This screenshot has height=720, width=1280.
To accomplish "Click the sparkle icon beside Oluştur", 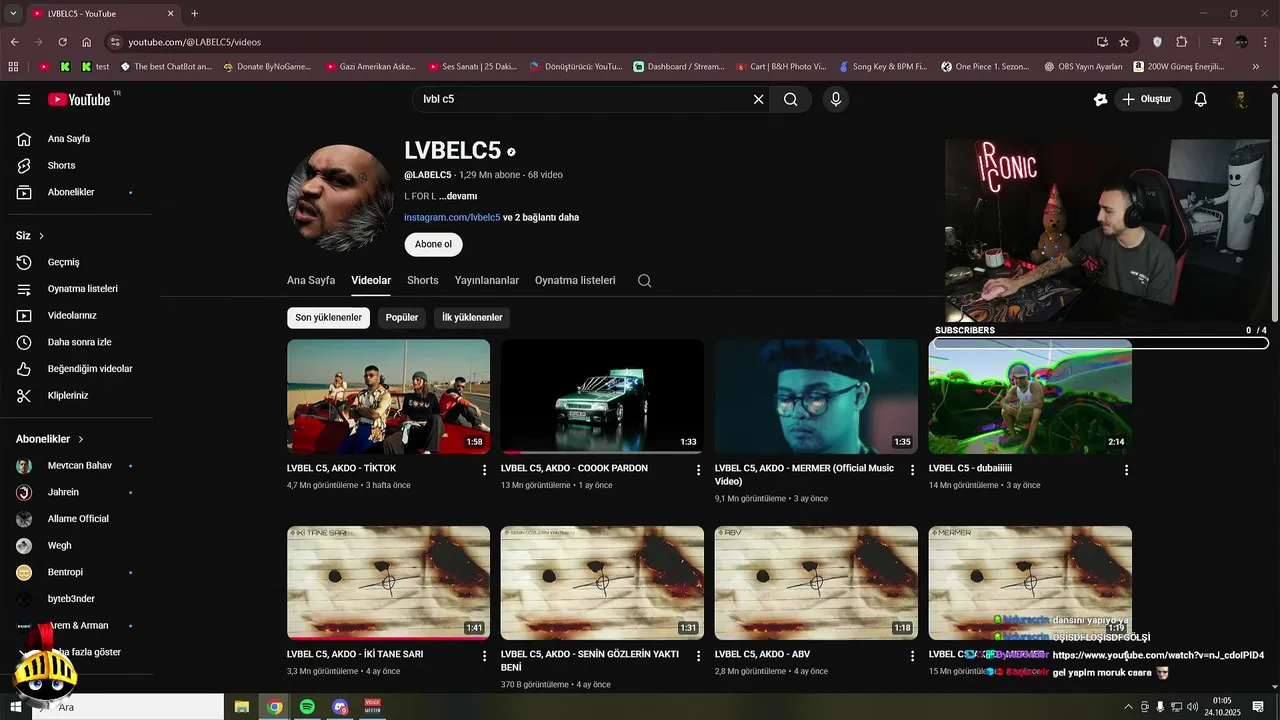I will point(1101,99).
